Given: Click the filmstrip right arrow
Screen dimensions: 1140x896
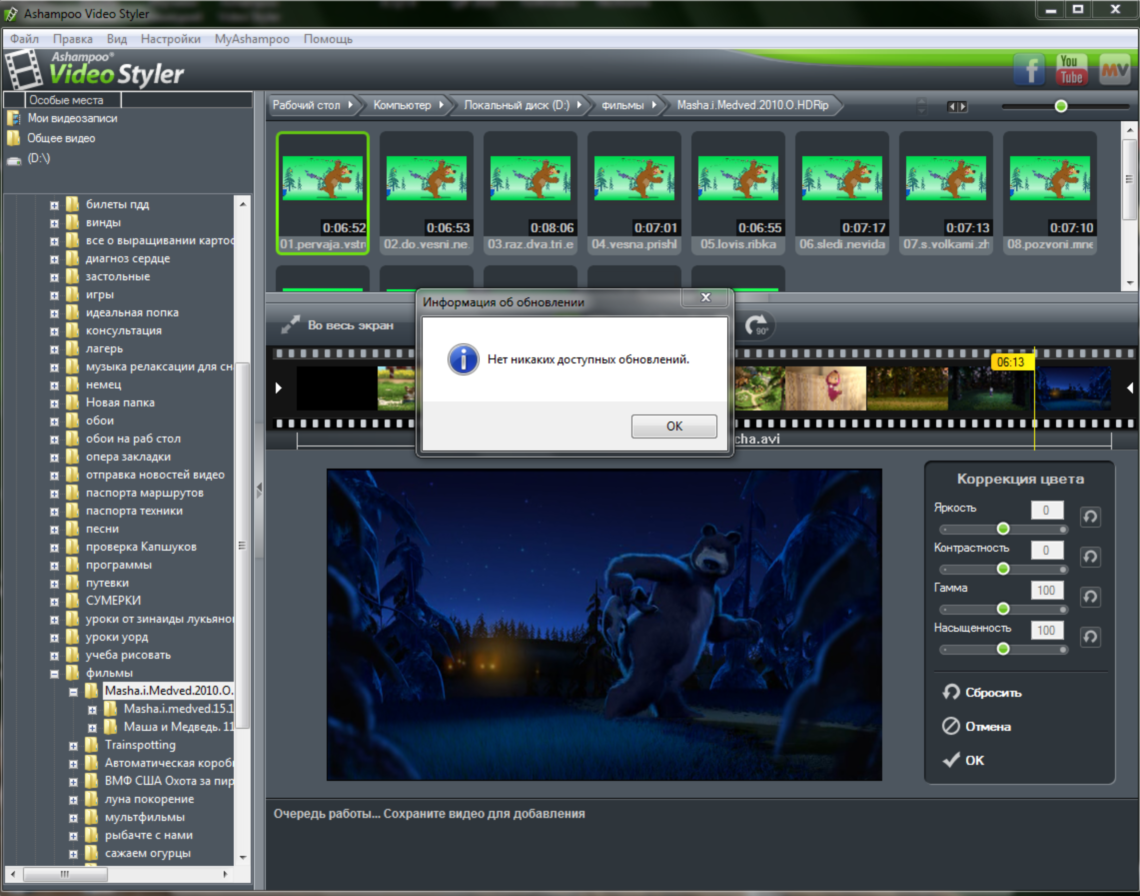Looking at the screenshot, I should (1130, 388).
